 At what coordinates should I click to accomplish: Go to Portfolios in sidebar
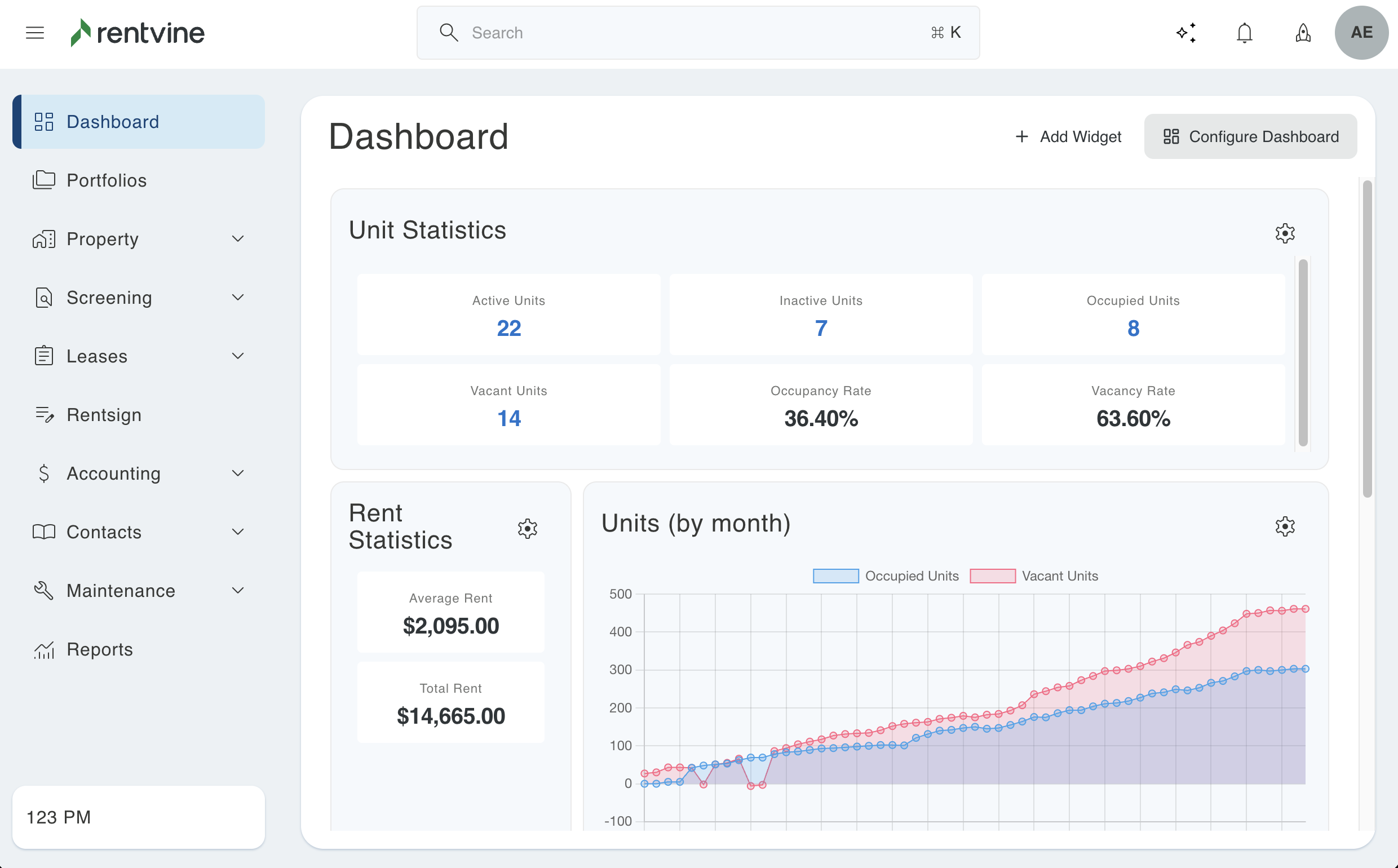point(106,180)
